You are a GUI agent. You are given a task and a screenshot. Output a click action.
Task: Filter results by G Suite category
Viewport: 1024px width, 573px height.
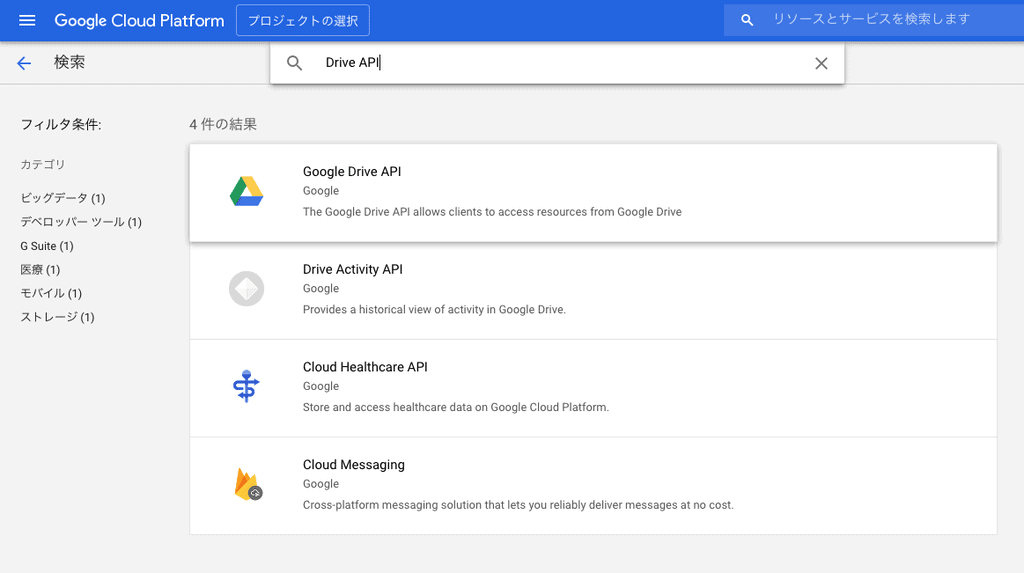pyautogui.click(x=47, y=246)
